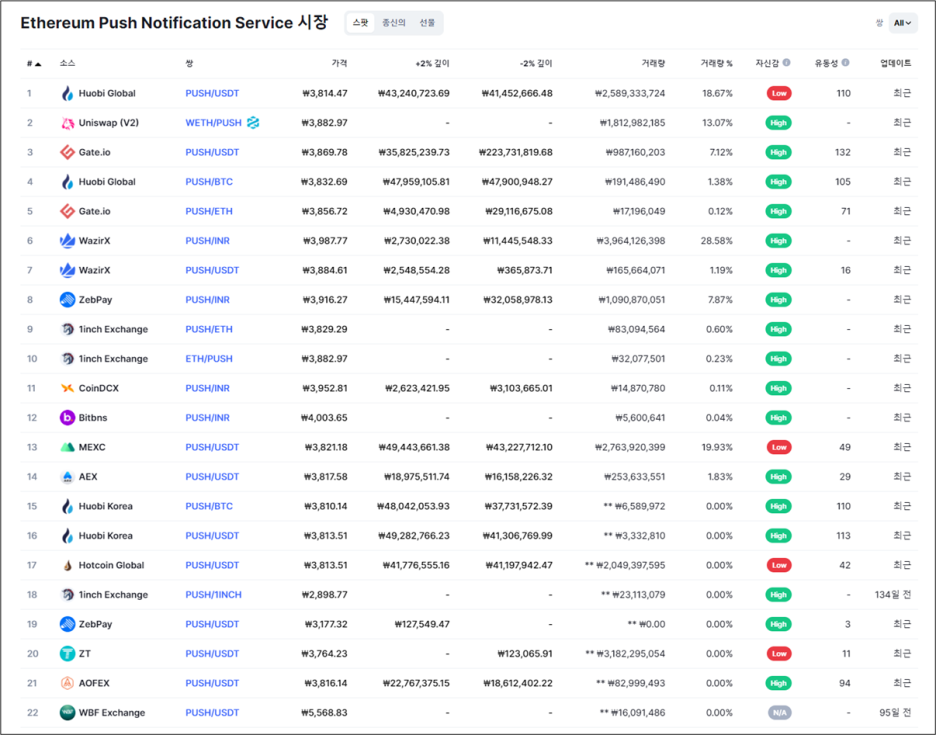Click the Gate.io logo in row 5

(67, 211)
